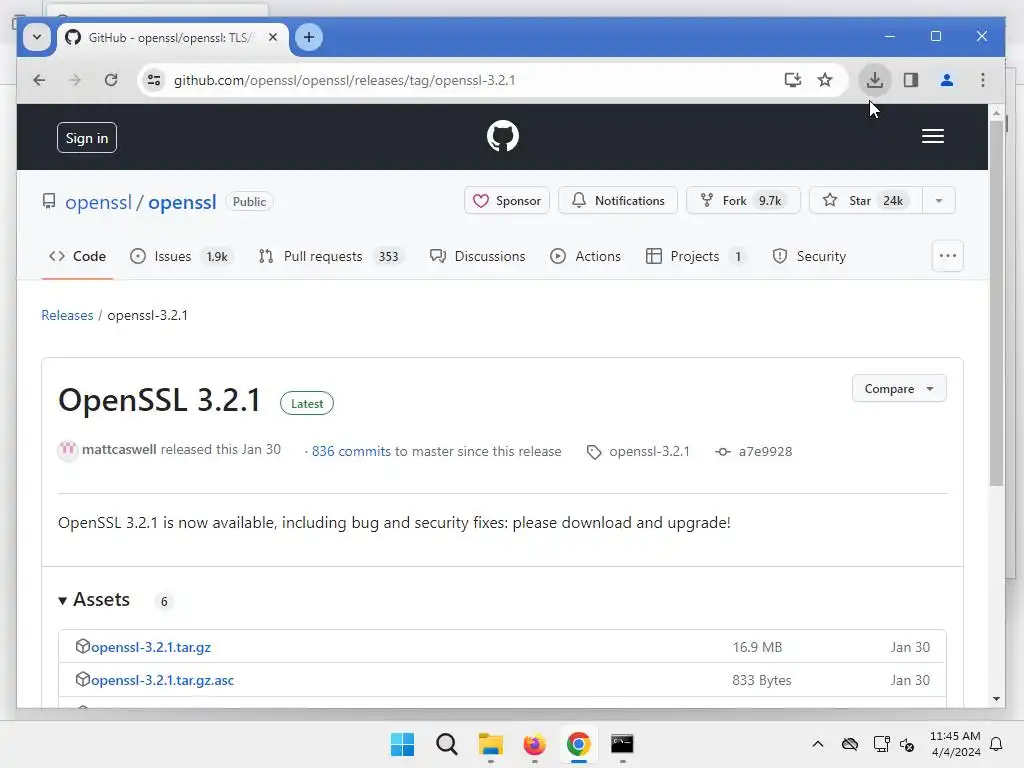The height and width of the screenshot is (768, 1024).
Task: Download openssl-3.2.1.tar.gz
Action: 151,647
